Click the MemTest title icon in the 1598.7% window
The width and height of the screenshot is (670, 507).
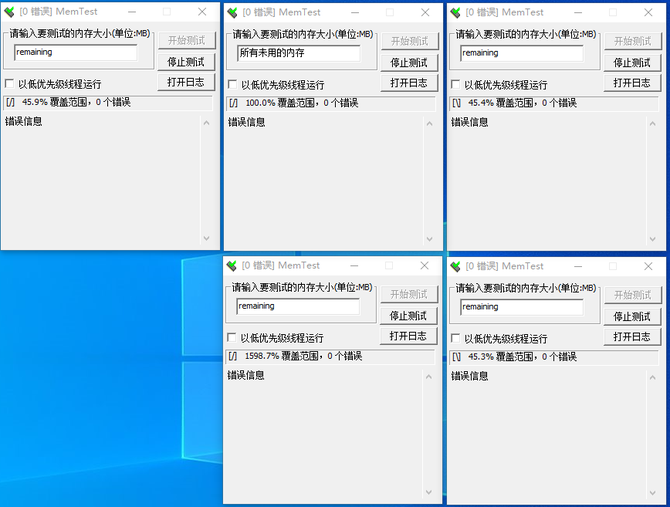tap(233, 266)
